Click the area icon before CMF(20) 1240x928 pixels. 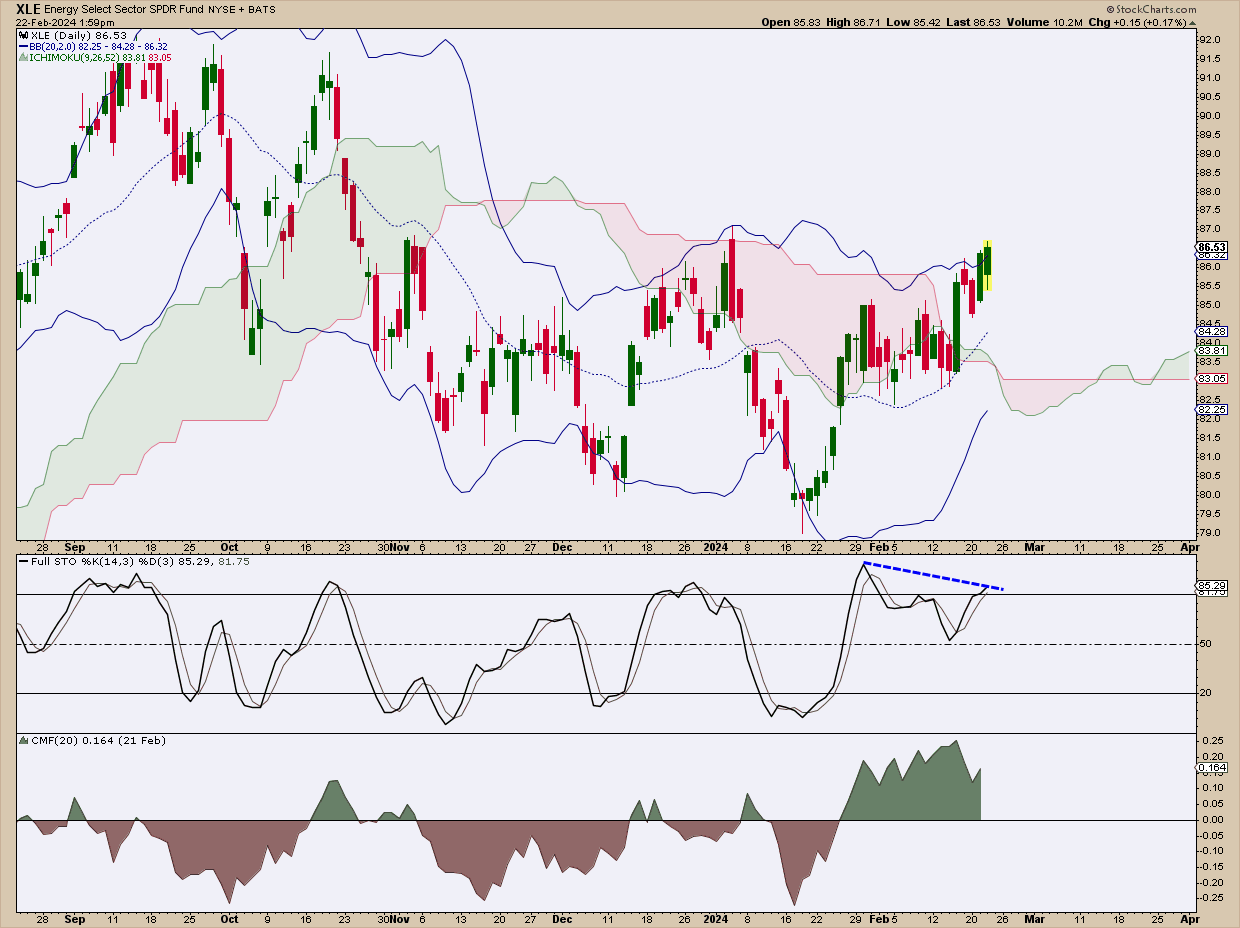(x=24, y=741)
